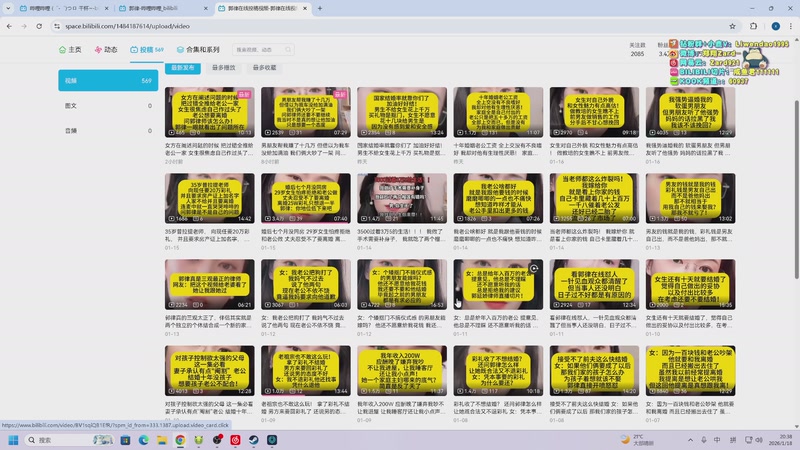Open Steam from the taskbar
The width and height of the screenshot is (800, 450).
(x=254, y=440)
